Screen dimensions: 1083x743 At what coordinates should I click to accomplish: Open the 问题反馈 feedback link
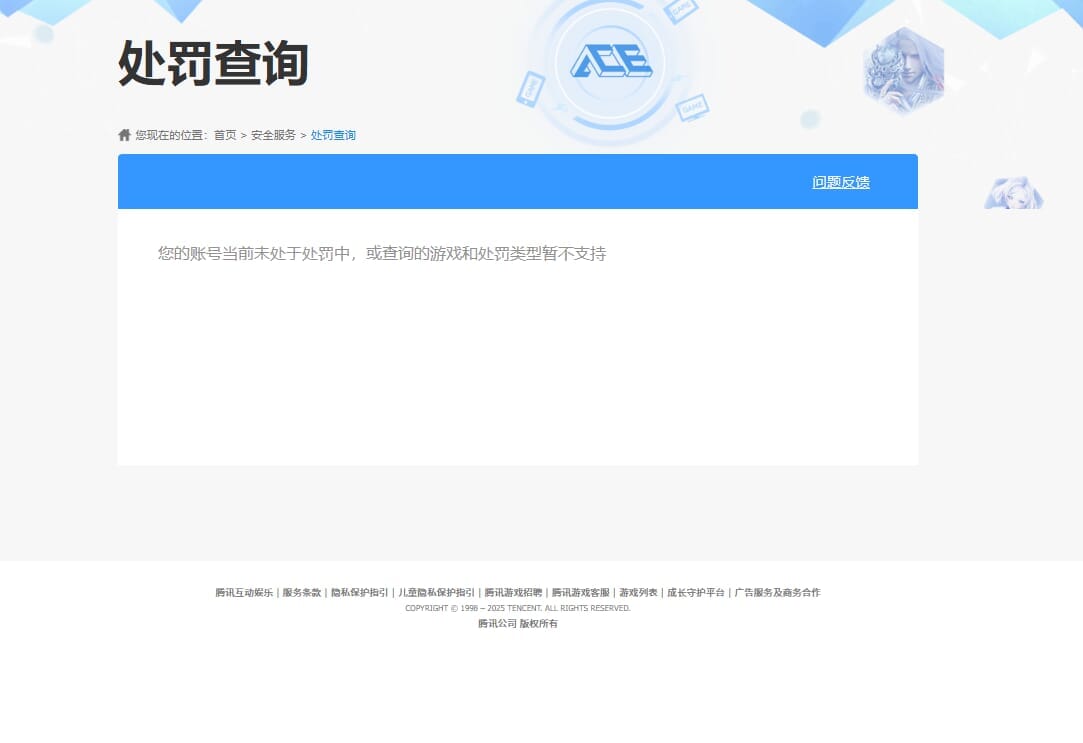[x=840, y=183]
